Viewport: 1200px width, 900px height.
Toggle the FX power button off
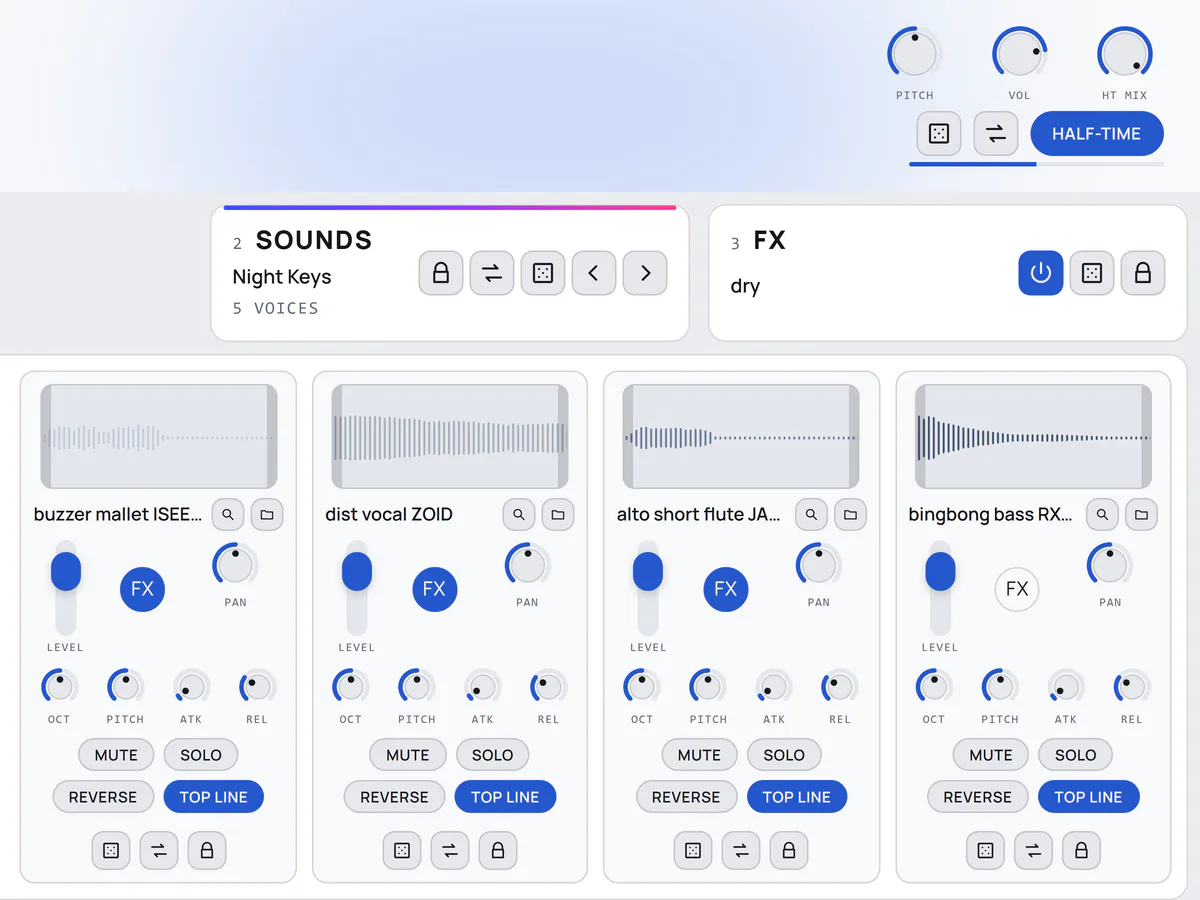point(1041,273)
